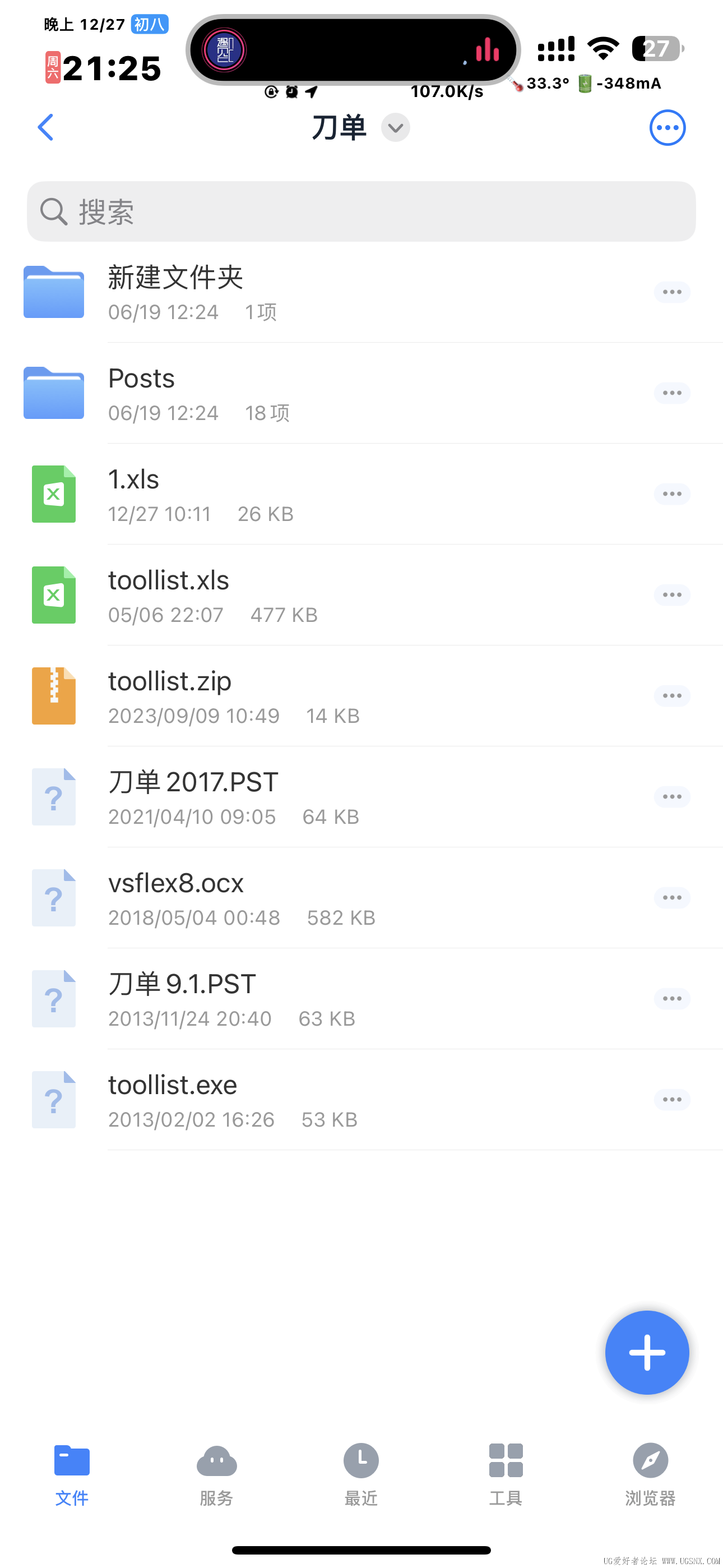
Task: Tap the 1.xls spreadsheet icon
Action: click(54, 494)
